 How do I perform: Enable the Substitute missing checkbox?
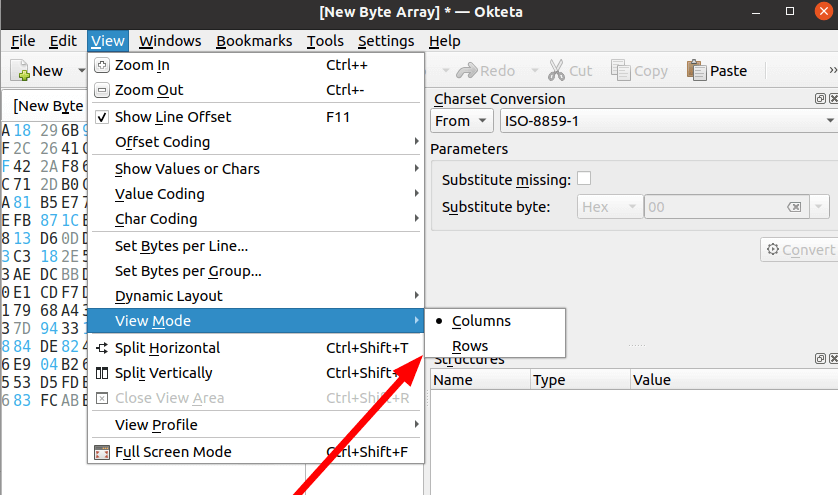pos(584,179)
